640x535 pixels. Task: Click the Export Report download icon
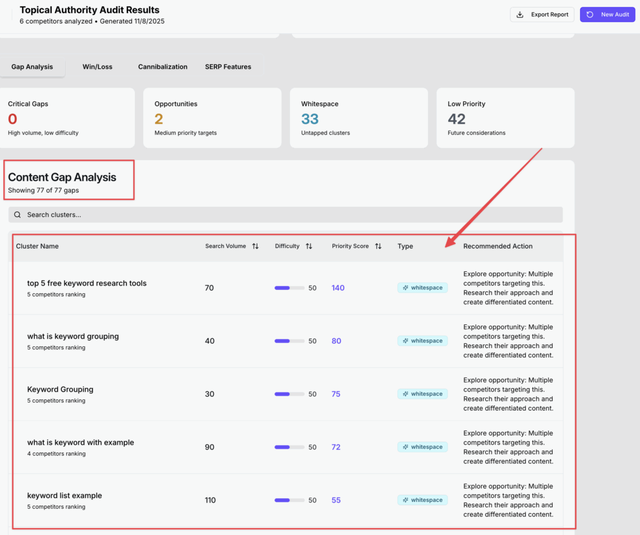pyautogui.click(x=519, y=15)
